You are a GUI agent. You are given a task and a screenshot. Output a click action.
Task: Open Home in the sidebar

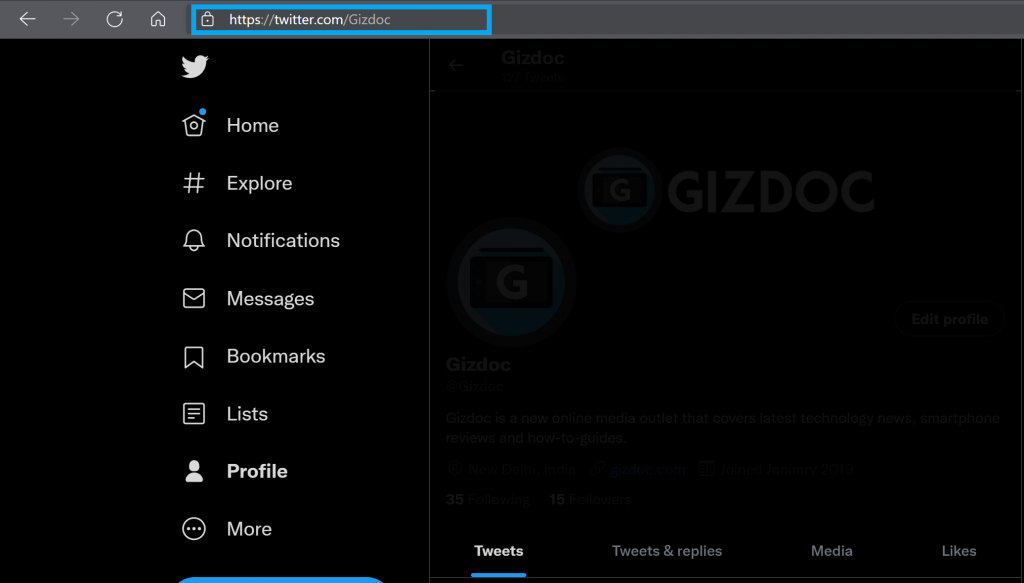point(231,125)
